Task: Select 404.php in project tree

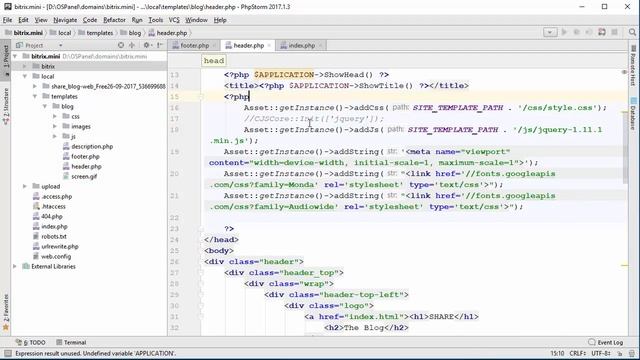Action: [x=51, y=216]
